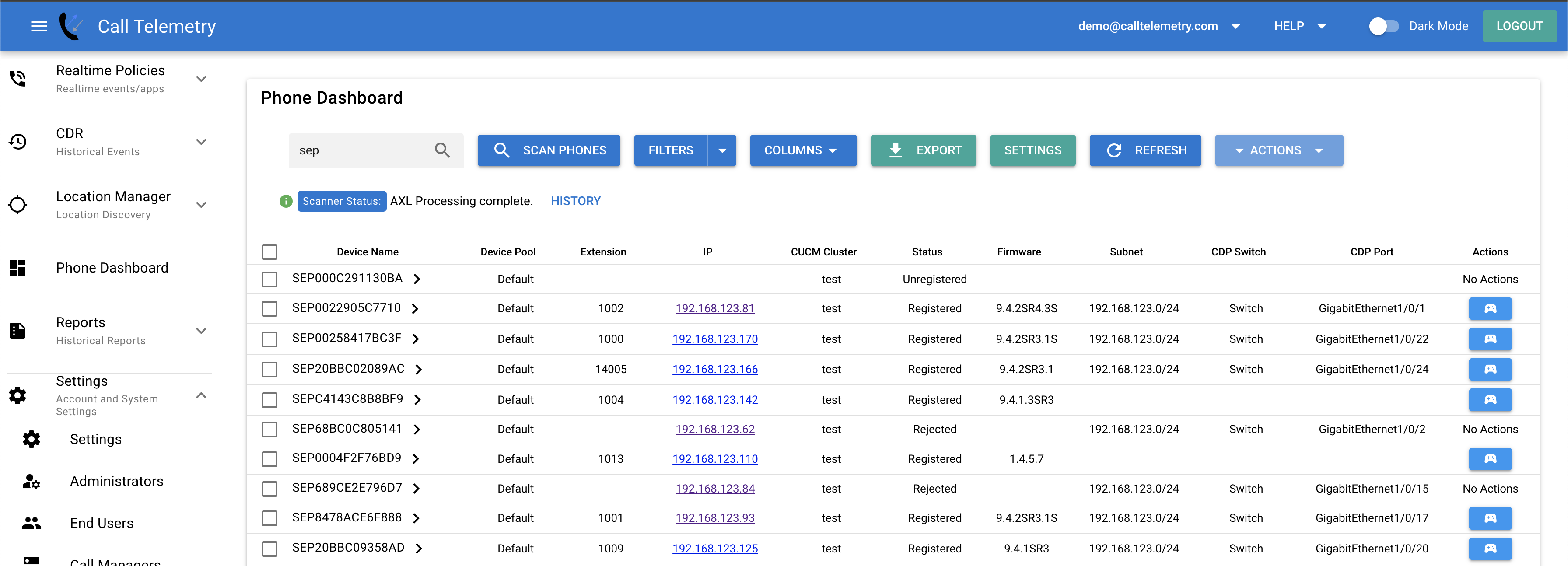Select checkbox for SEP0022905C7710
This screenshot has height=566, width=1568.
point(269,308)
